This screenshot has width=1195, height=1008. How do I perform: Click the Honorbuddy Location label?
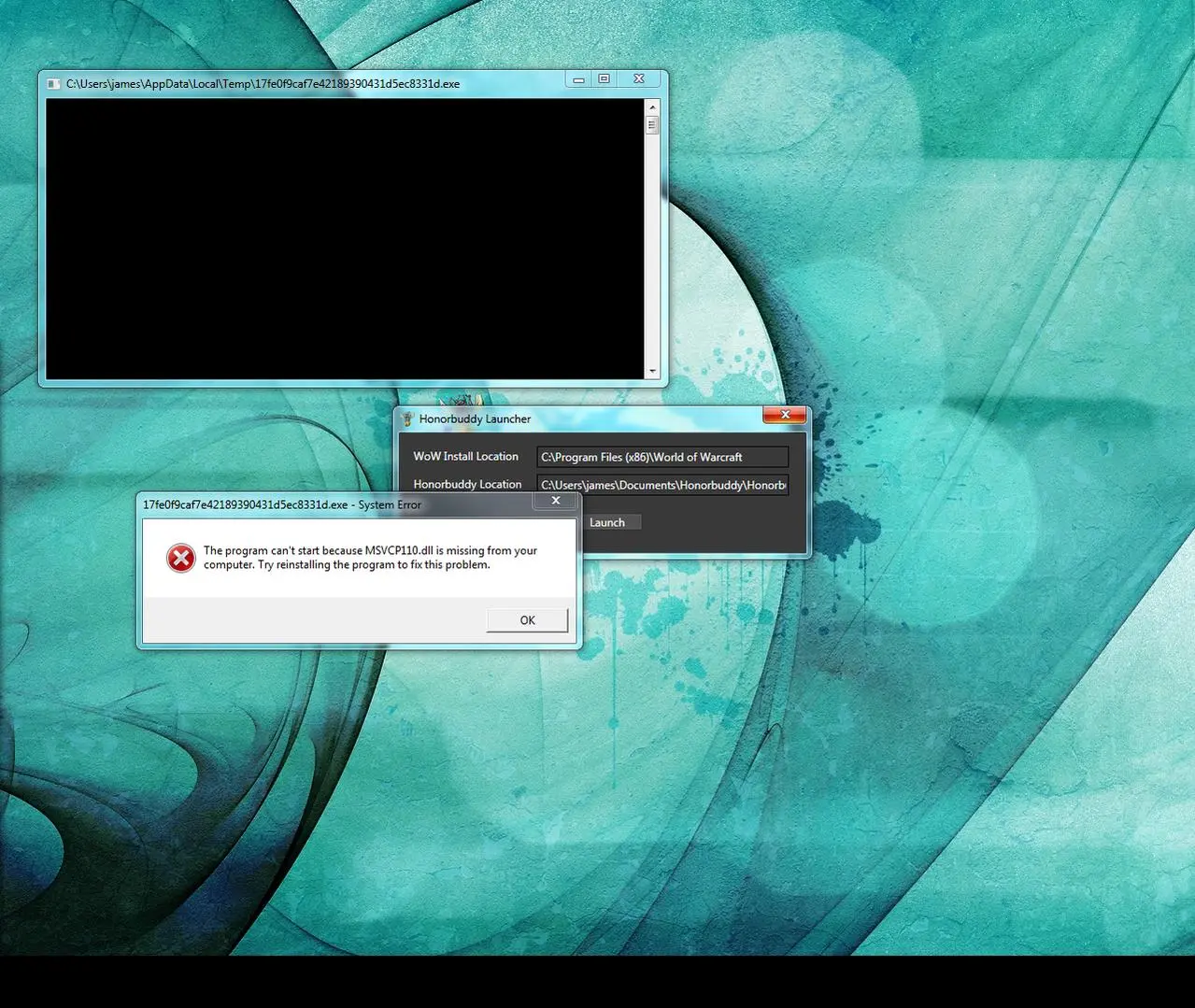467,484
